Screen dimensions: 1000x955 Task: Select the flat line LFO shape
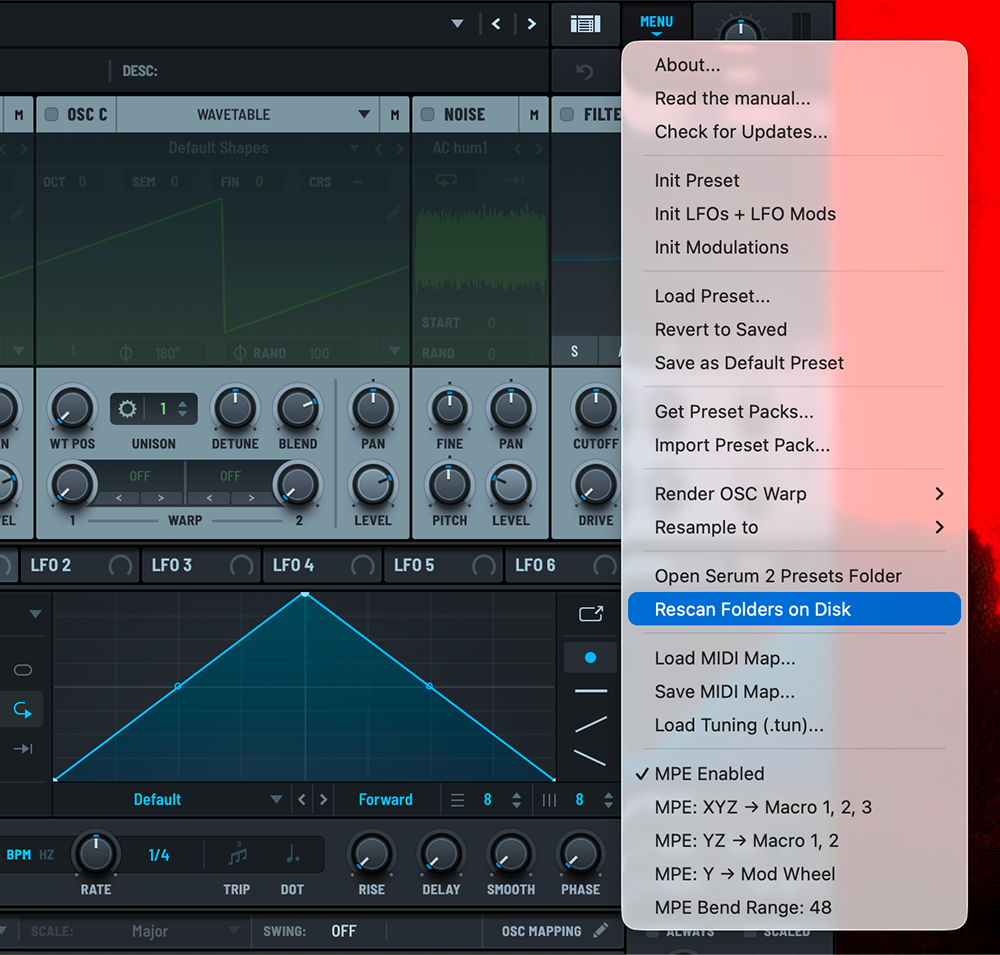591,691
